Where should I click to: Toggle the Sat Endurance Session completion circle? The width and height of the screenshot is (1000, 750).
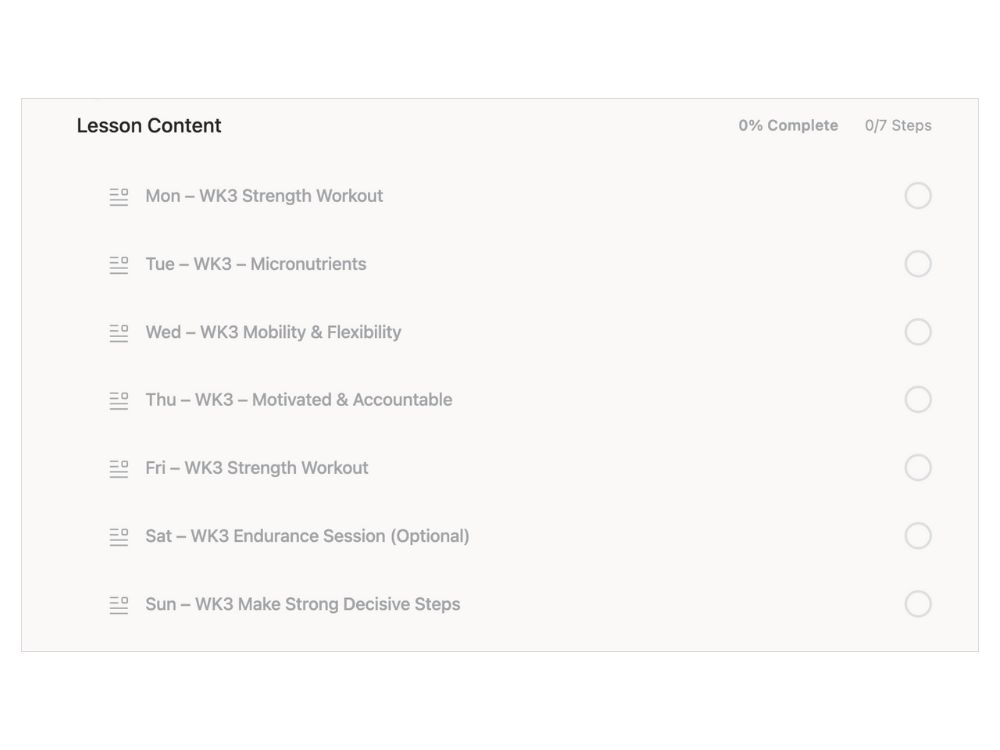(x=918, y=536)
